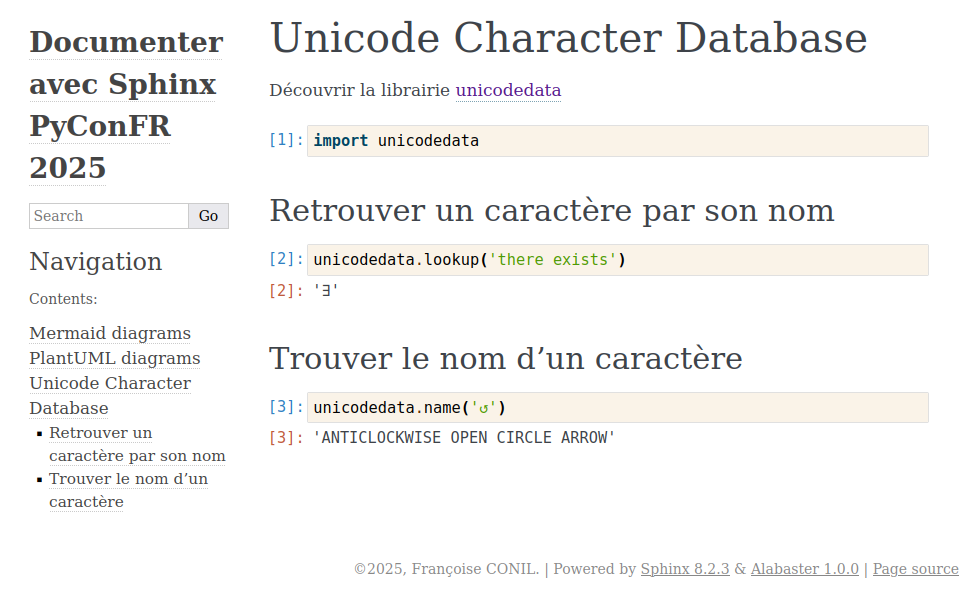
Task: Click into the Search text field
Action: tap(108, 216)
